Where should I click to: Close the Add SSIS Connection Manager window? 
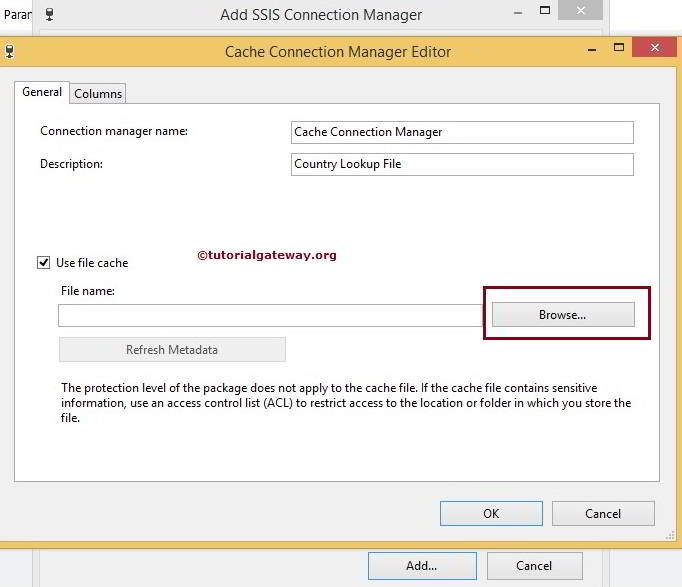(x=580, y=10)
